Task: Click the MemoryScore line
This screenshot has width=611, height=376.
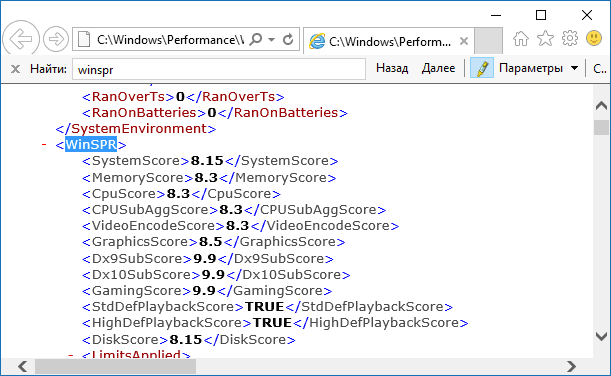Action: click(209, 178)
